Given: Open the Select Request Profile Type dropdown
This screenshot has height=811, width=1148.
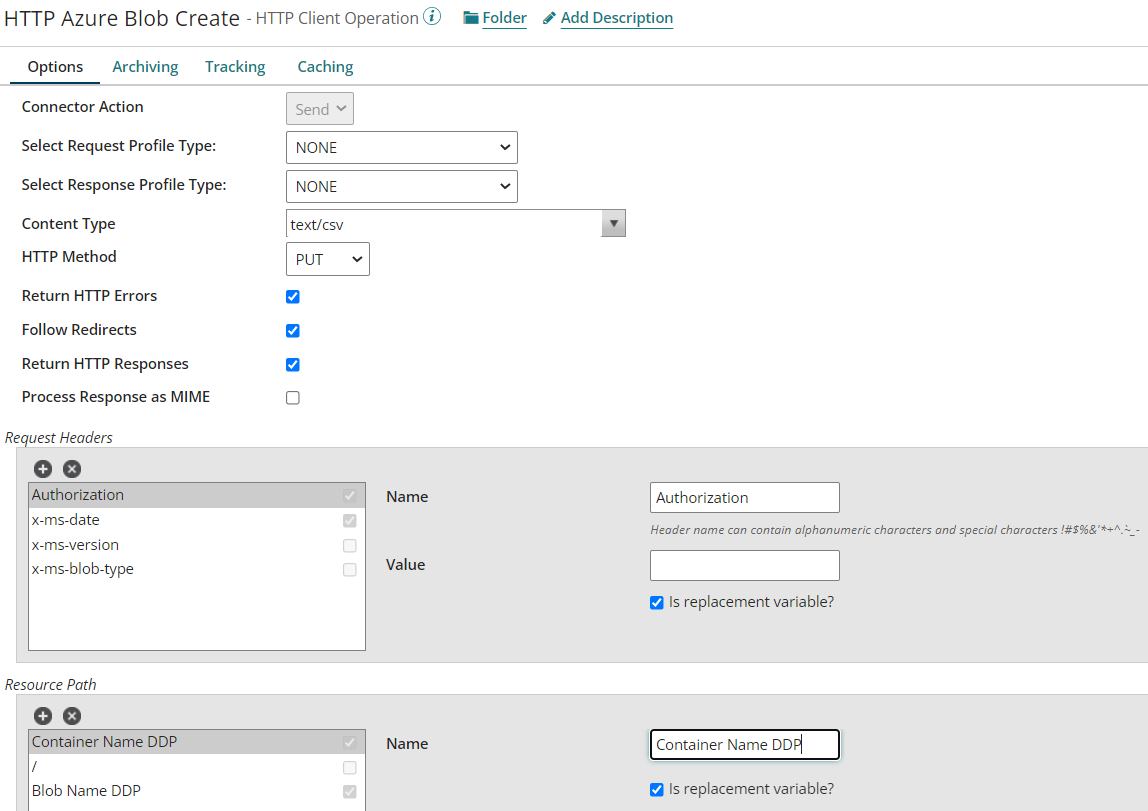Looking at the screenshot, I should click(401, 147).
